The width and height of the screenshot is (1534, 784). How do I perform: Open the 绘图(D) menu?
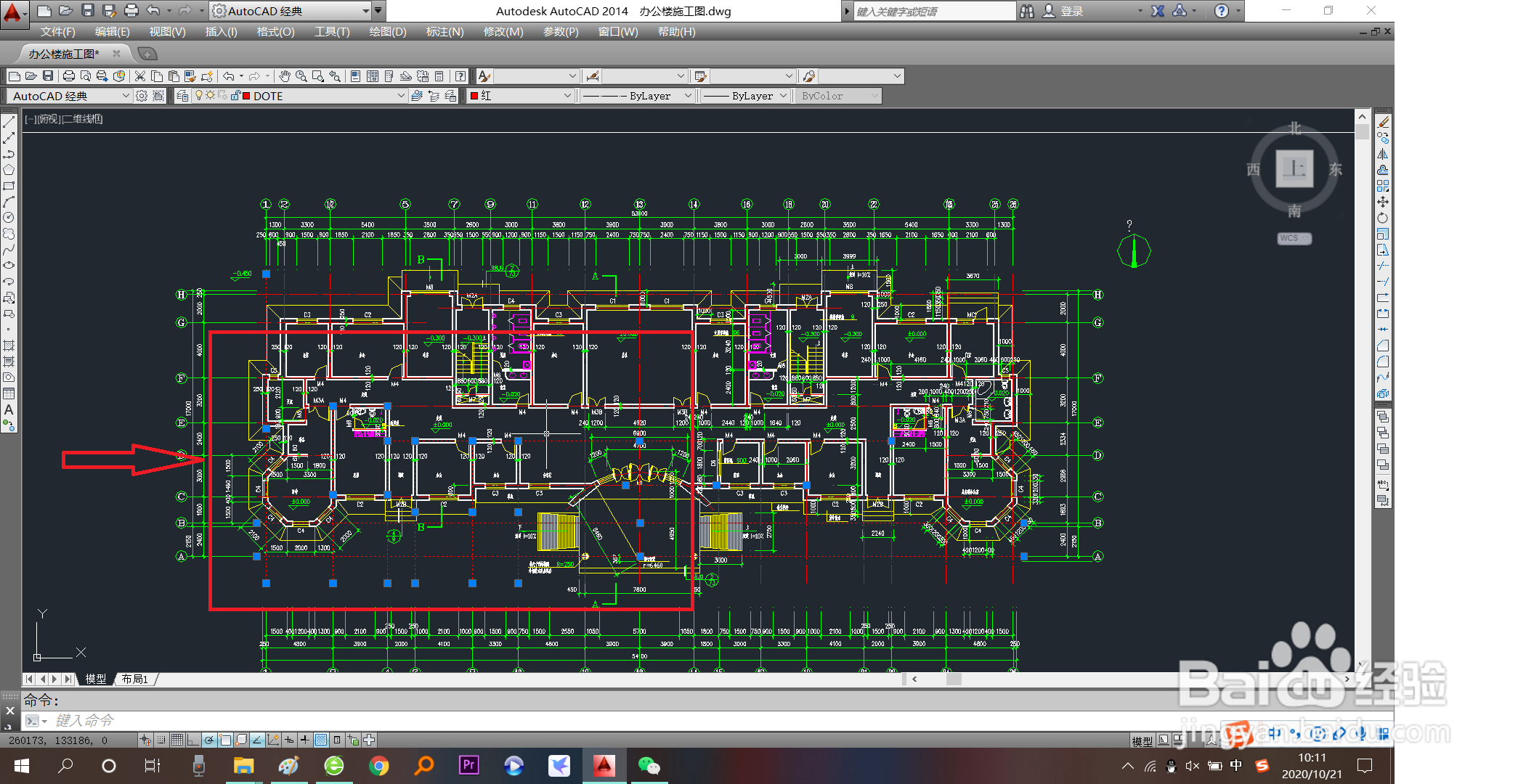[388, 32]
